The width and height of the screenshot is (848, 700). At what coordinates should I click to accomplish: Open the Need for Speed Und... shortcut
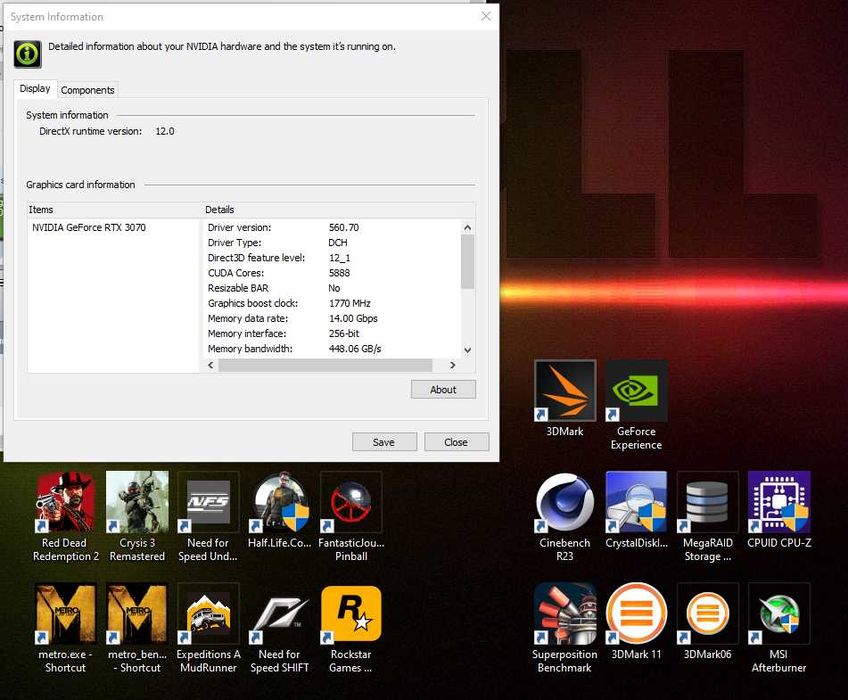(x=208, y=517)
